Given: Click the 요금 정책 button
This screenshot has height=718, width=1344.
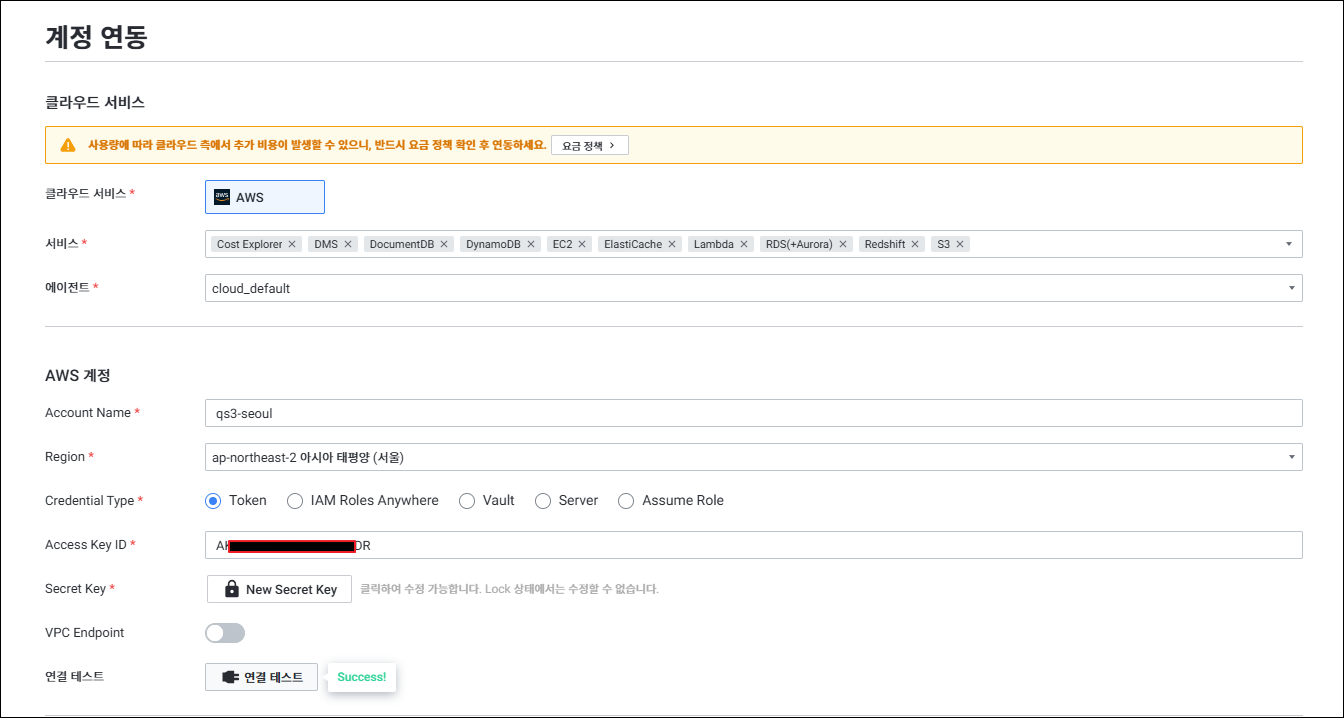Looking at the screenshot, I should (589, 145).
